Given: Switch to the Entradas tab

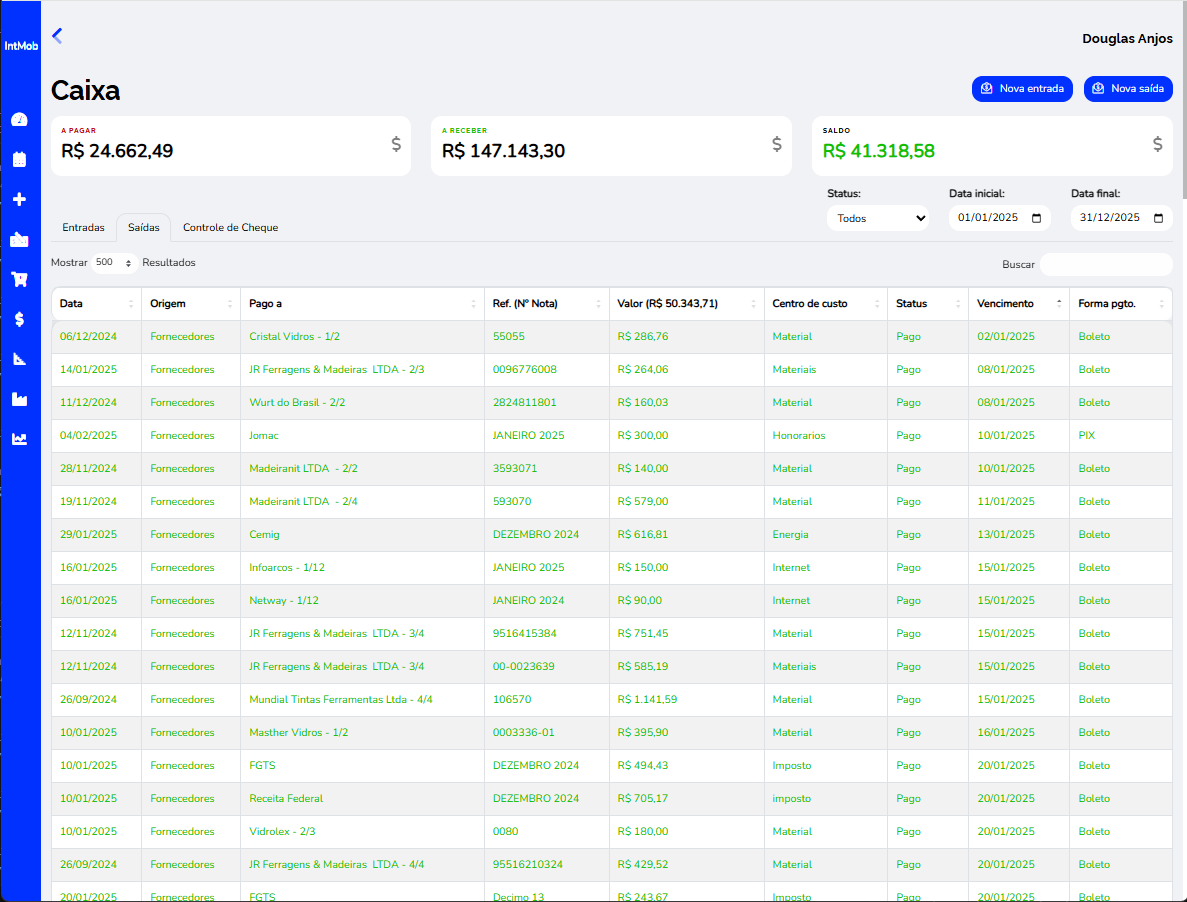Looking at the screenshot, I should [x=83, y=228].
